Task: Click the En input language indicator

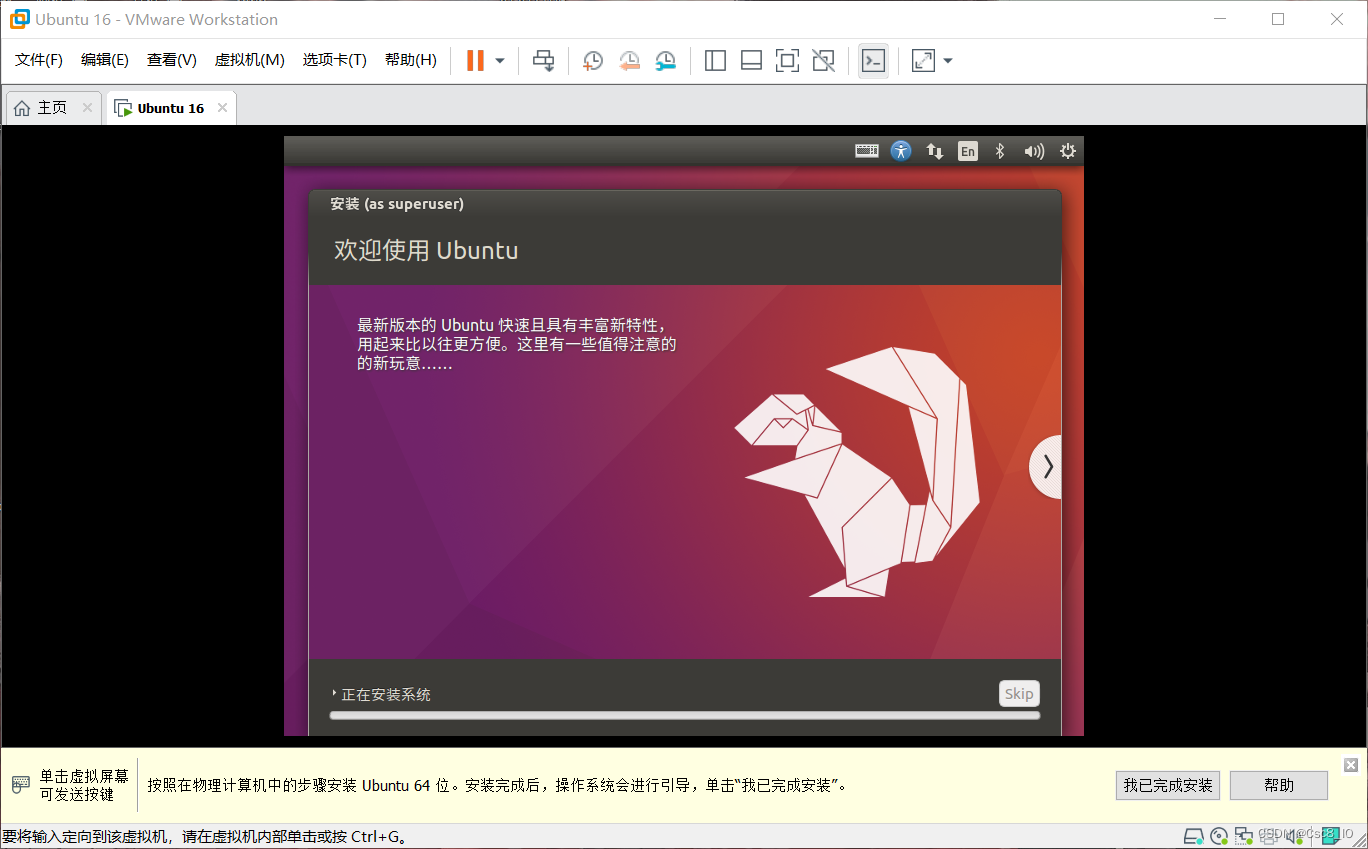Action: pyautogui.click(x=967, y=151)
